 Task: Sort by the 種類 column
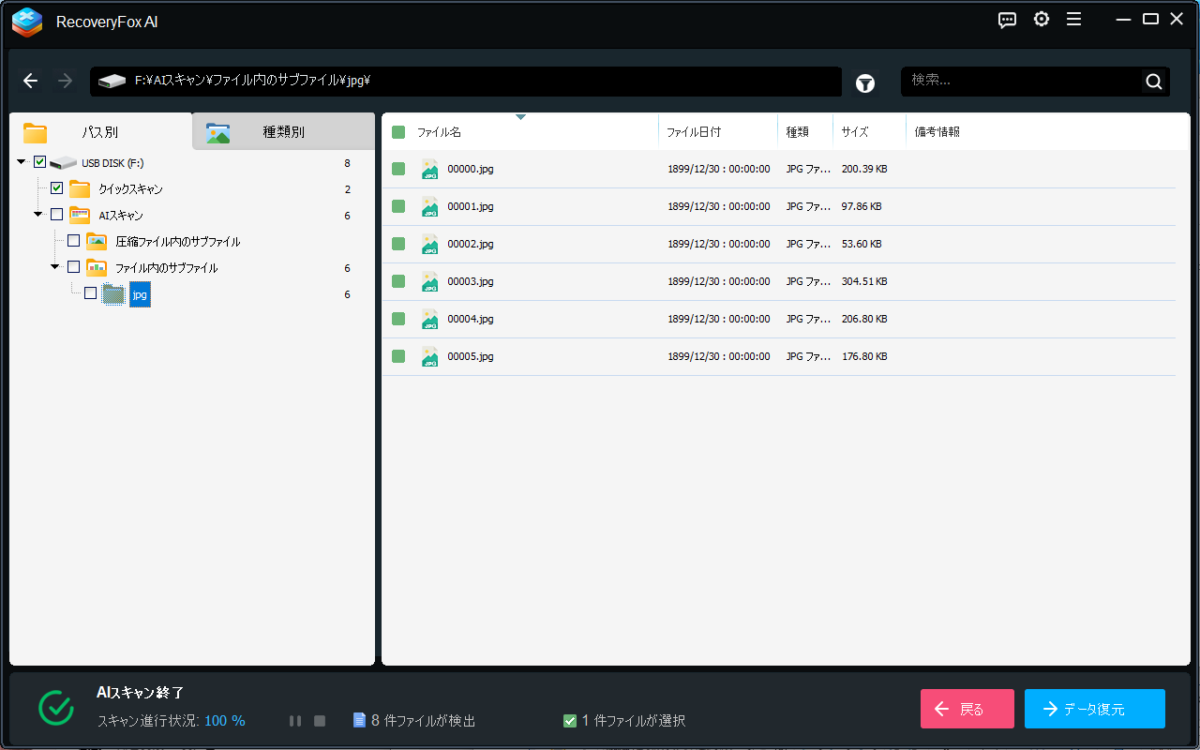(797, 132)
